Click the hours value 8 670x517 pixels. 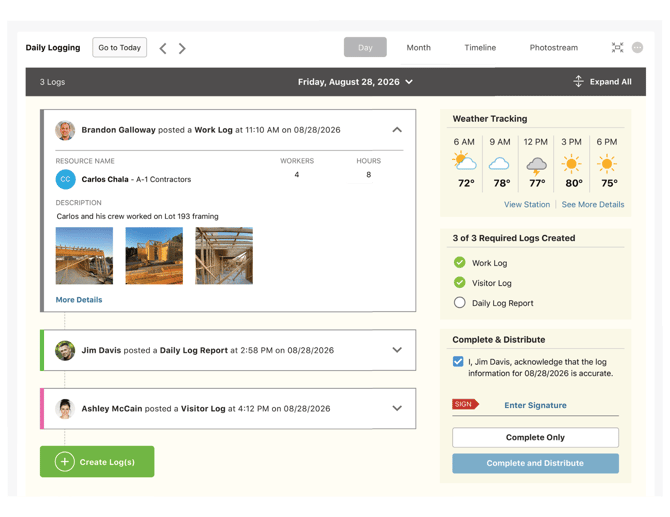[x=368, y=174]
